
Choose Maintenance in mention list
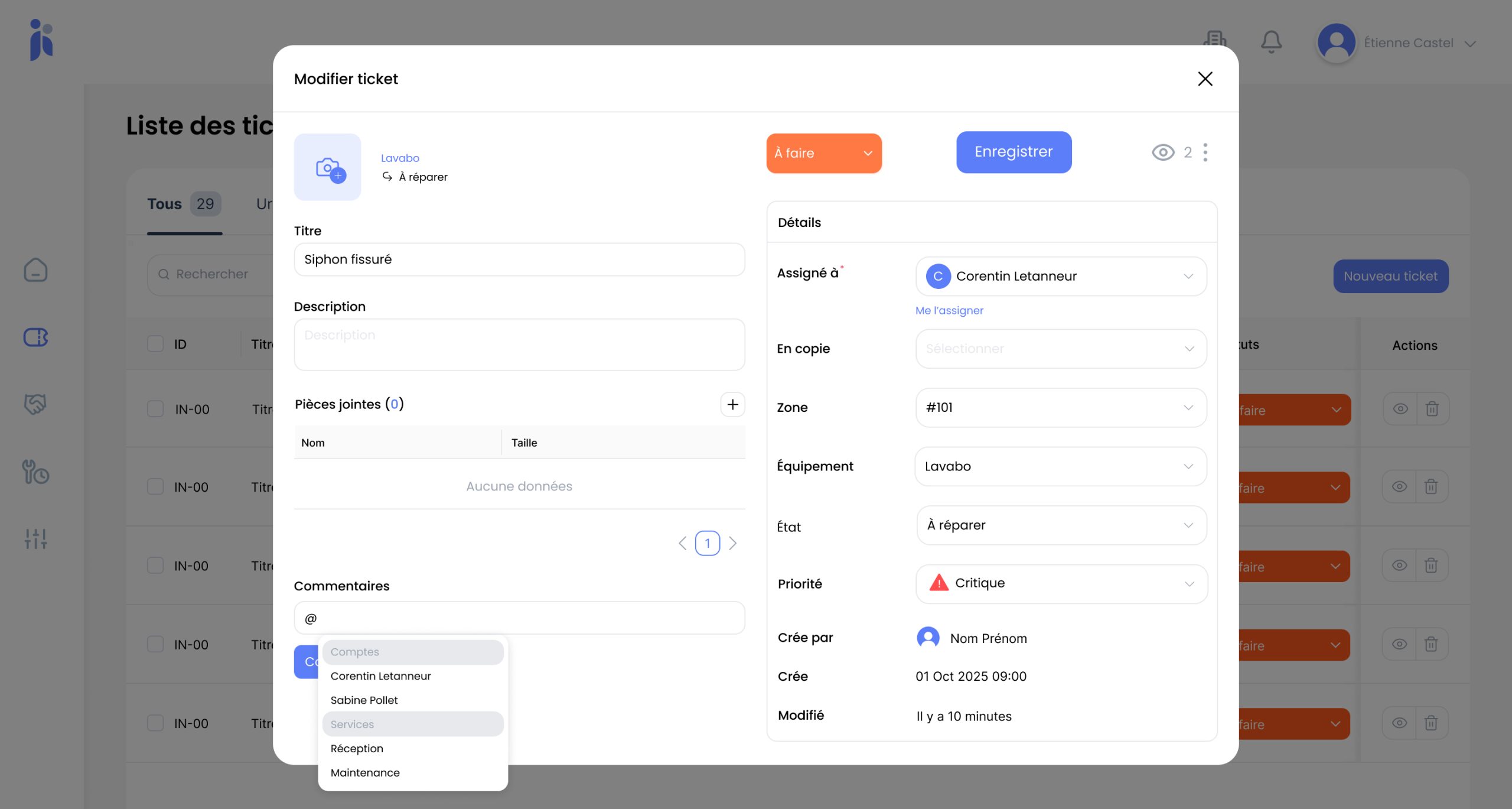coord(365,773)
